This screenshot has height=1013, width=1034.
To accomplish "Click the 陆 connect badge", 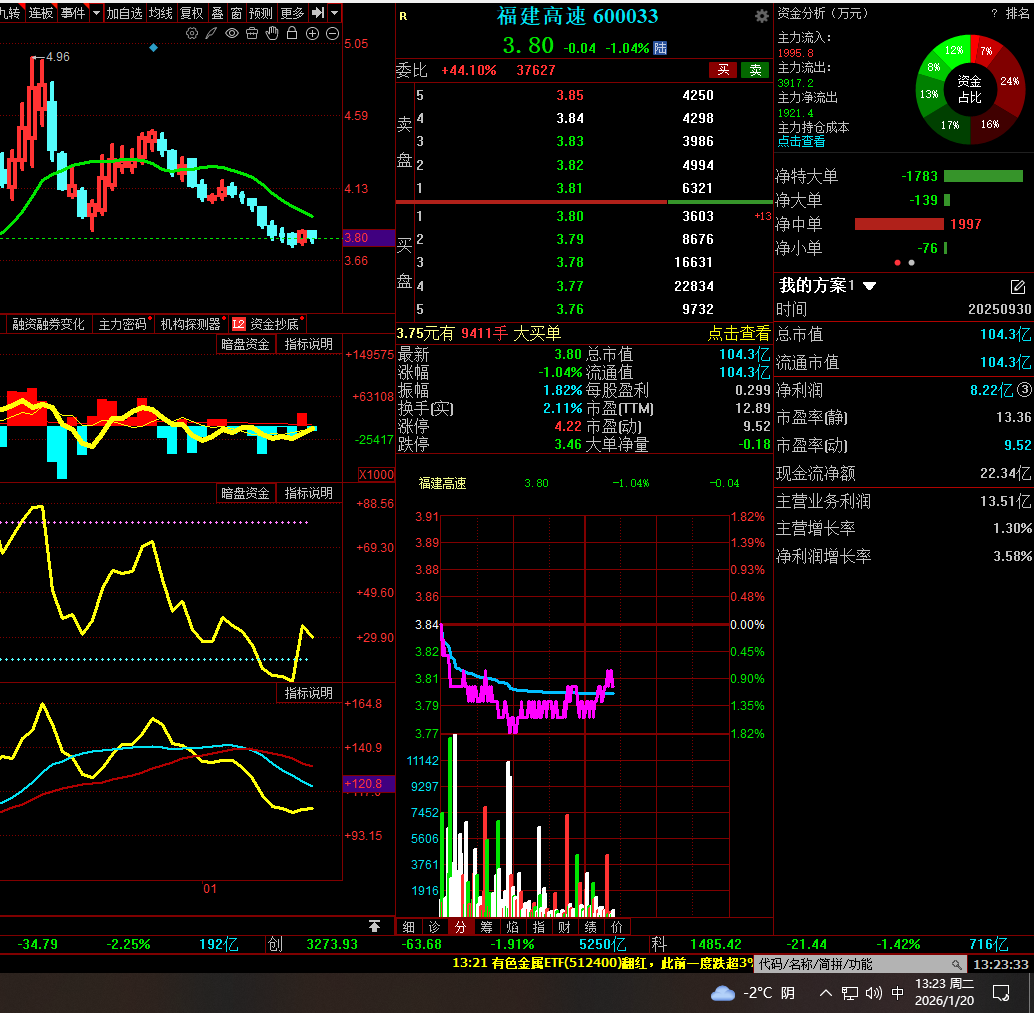I will 660,47.
